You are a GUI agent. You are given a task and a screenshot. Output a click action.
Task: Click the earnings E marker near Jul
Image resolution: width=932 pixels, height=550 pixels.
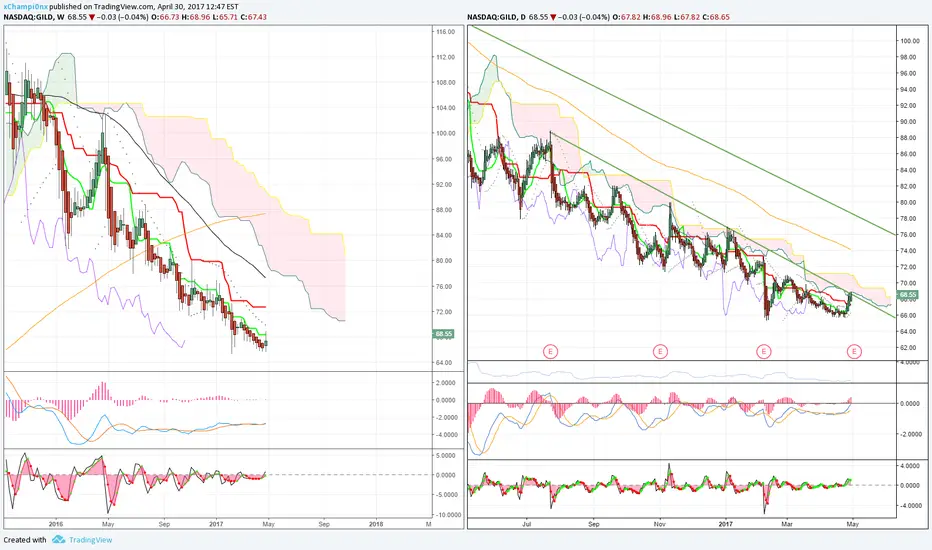550,351
